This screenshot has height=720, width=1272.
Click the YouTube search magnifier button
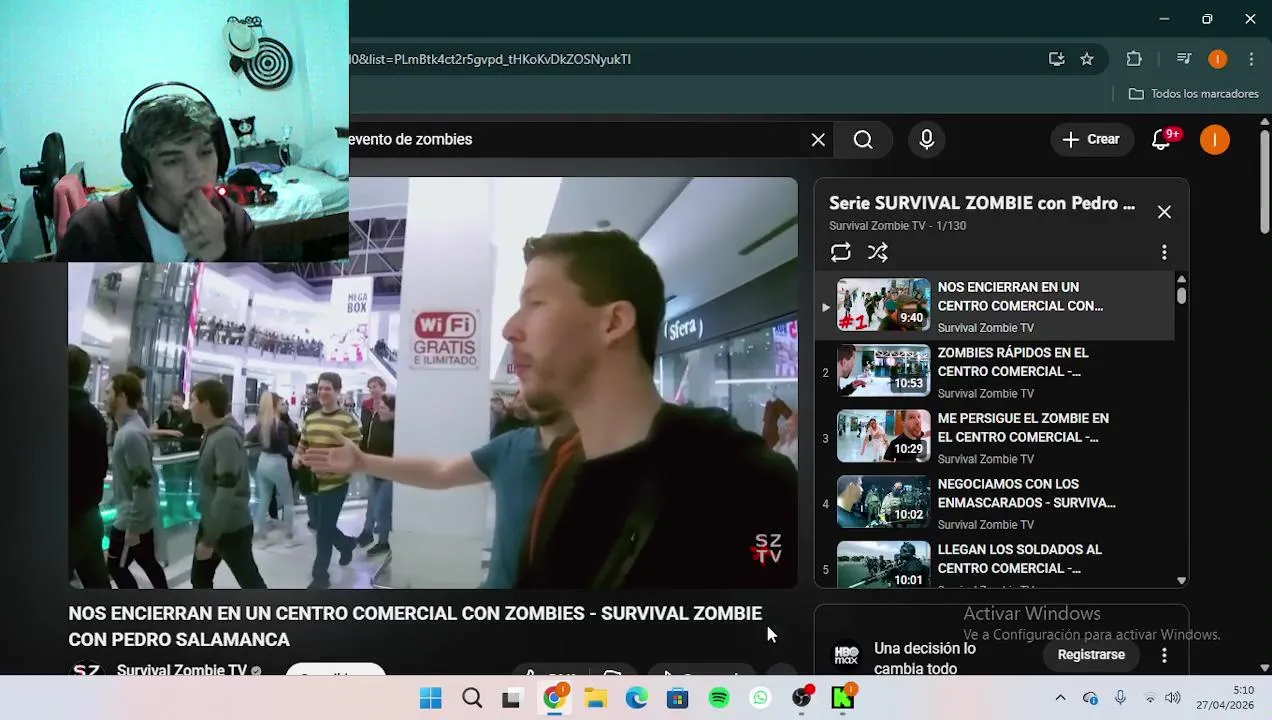(863, 140)
